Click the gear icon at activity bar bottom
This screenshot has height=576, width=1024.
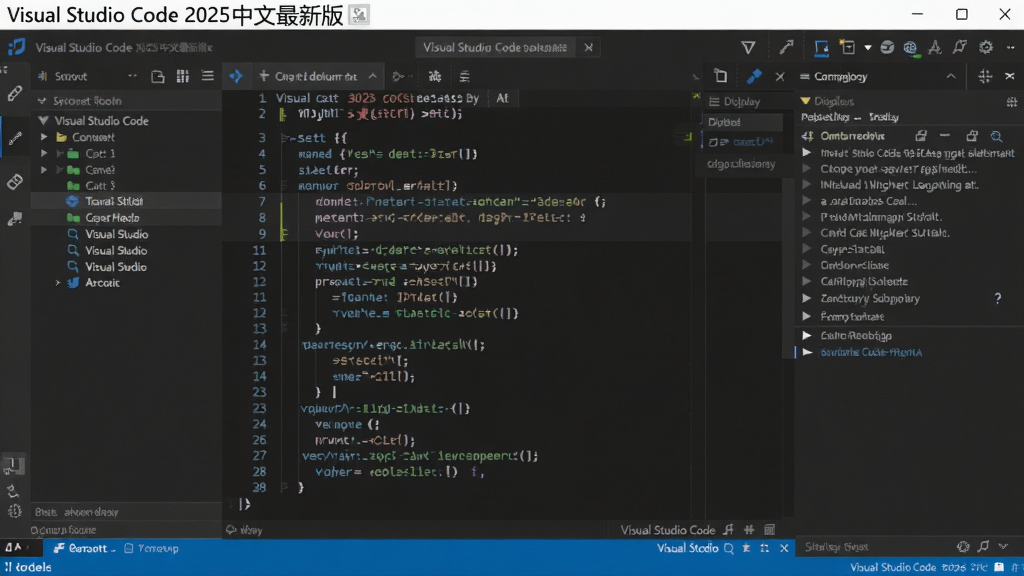(x=14, y=511)
